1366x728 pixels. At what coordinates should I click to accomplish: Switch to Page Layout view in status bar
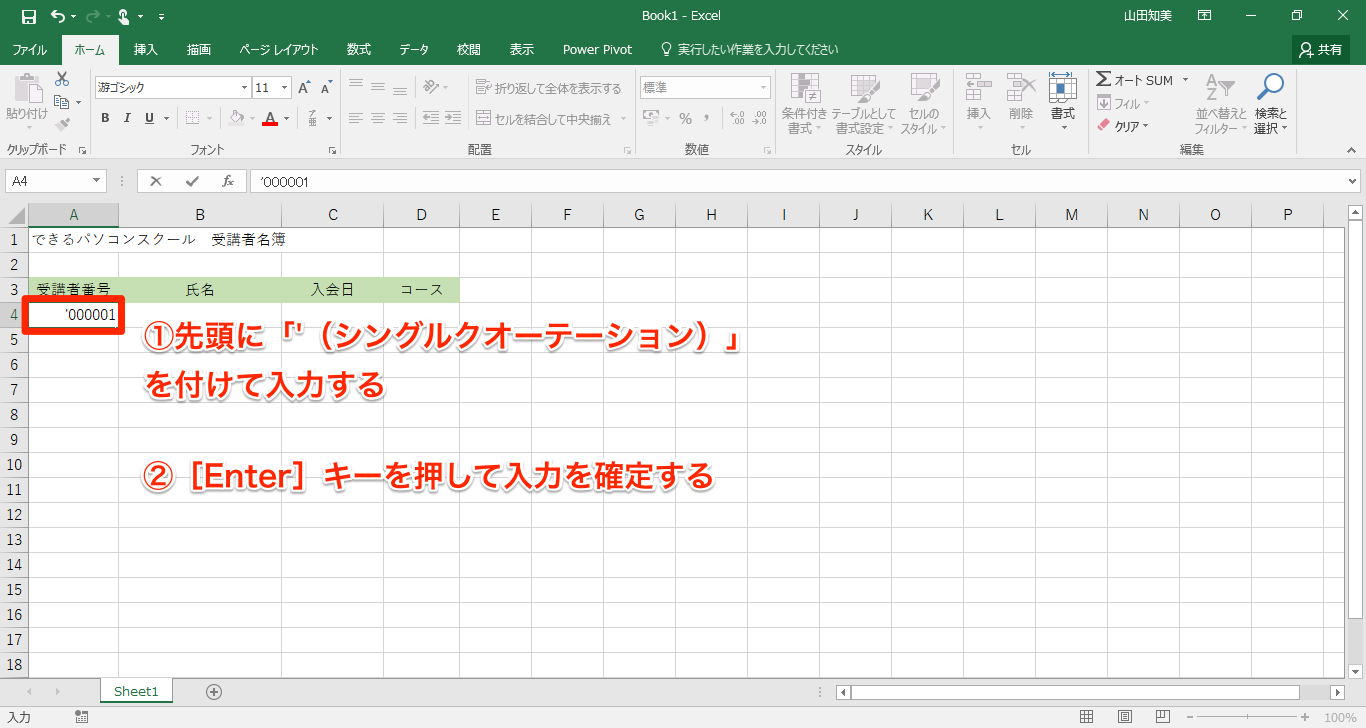tap(1125, 717)
